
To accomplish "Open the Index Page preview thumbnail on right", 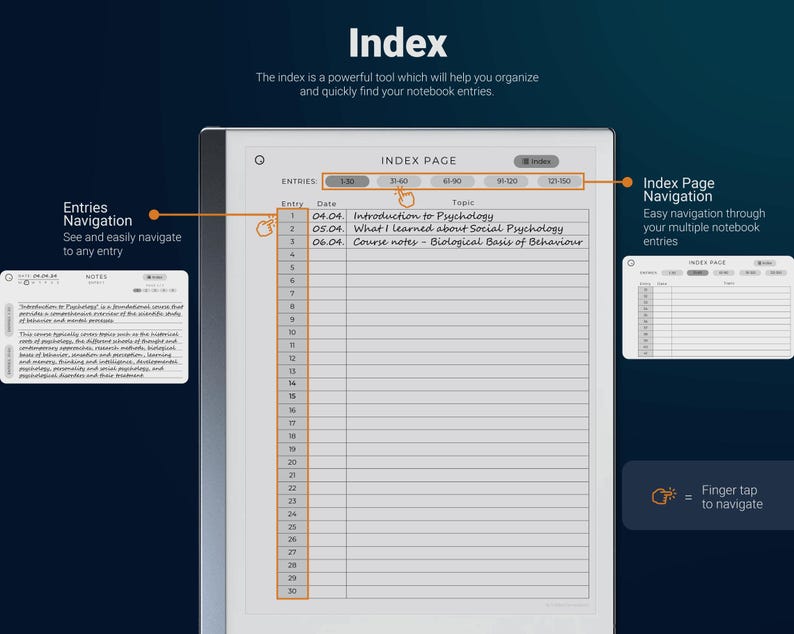I will point(708,307).
